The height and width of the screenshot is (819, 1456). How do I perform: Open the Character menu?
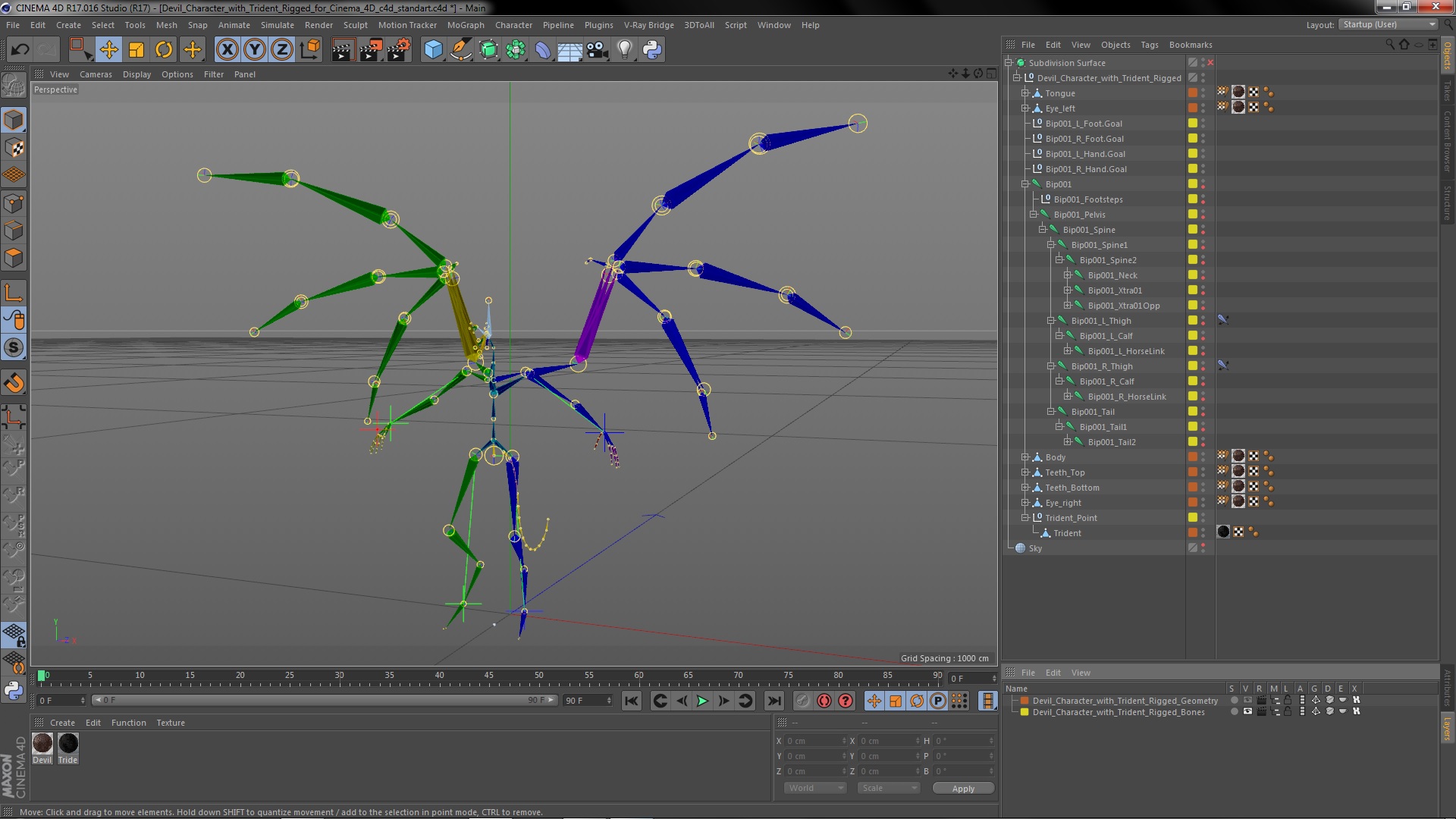(513, 25)
